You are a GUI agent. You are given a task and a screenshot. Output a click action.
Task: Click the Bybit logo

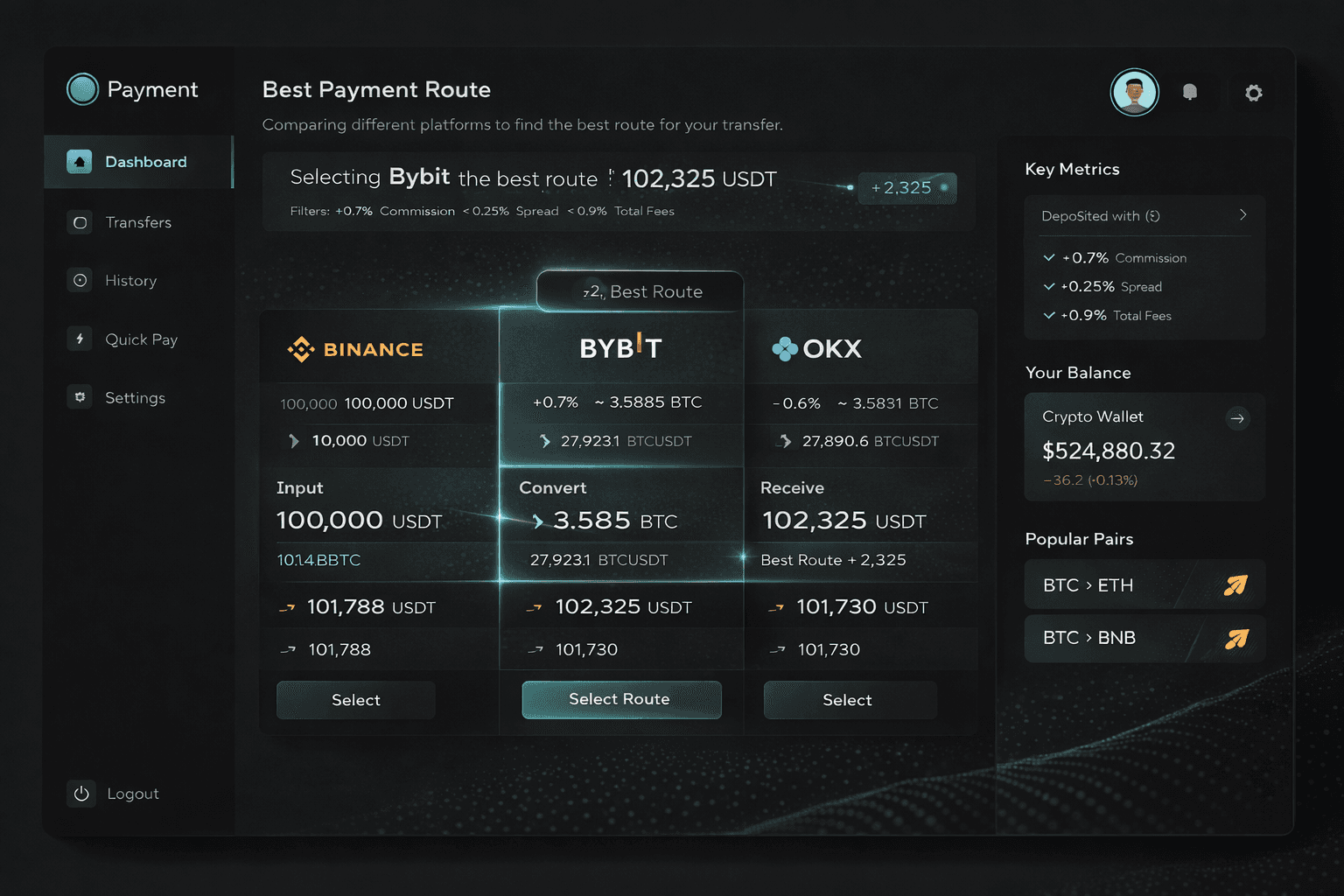(620, 347)
